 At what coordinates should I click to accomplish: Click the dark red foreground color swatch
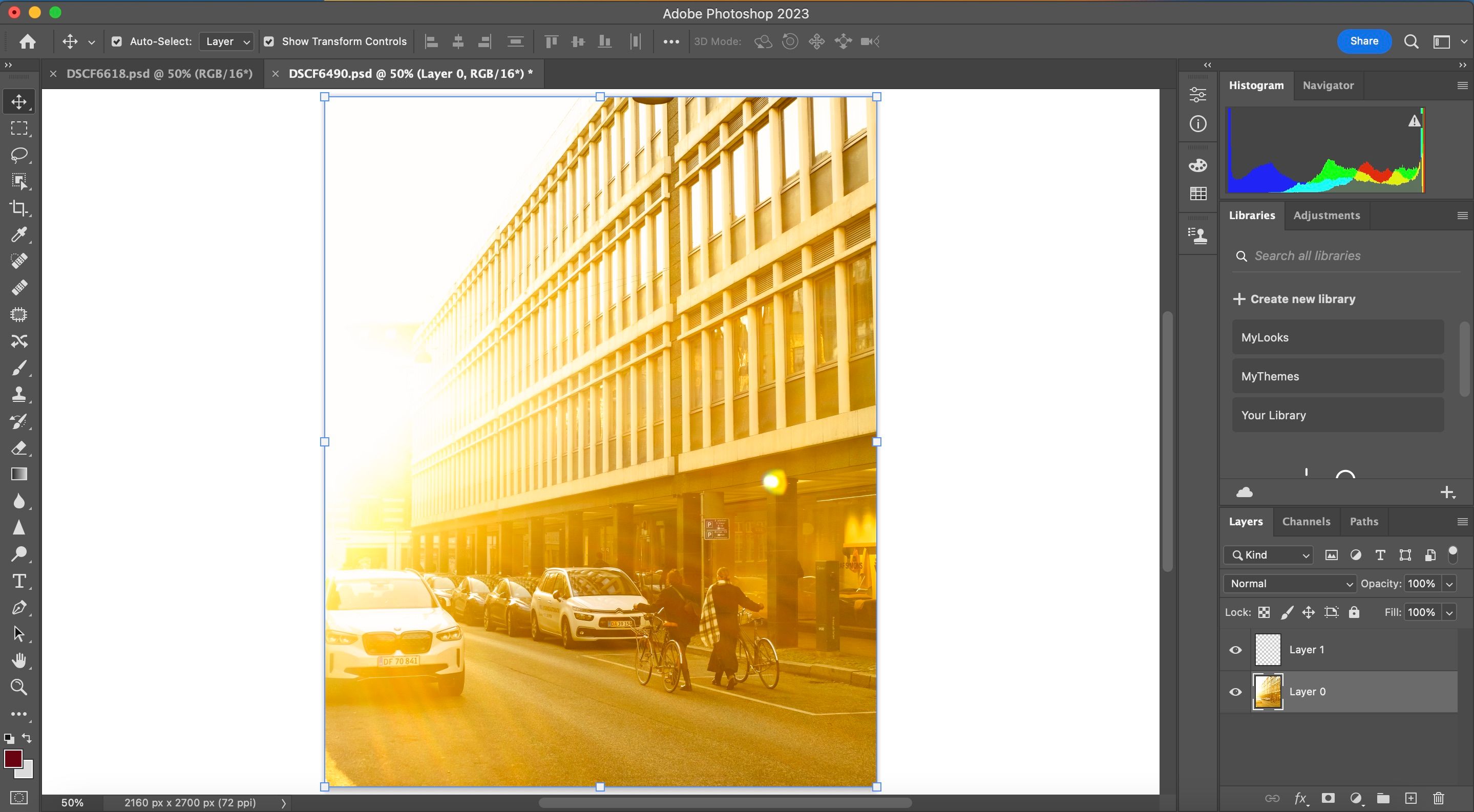13,759
